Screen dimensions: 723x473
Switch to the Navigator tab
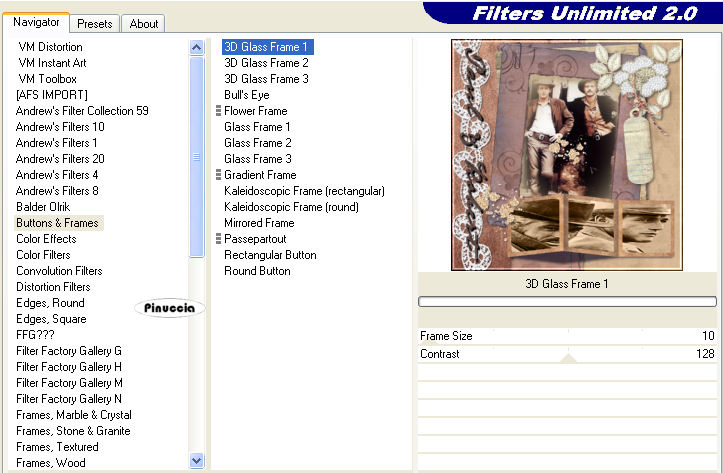pos(36,22)
